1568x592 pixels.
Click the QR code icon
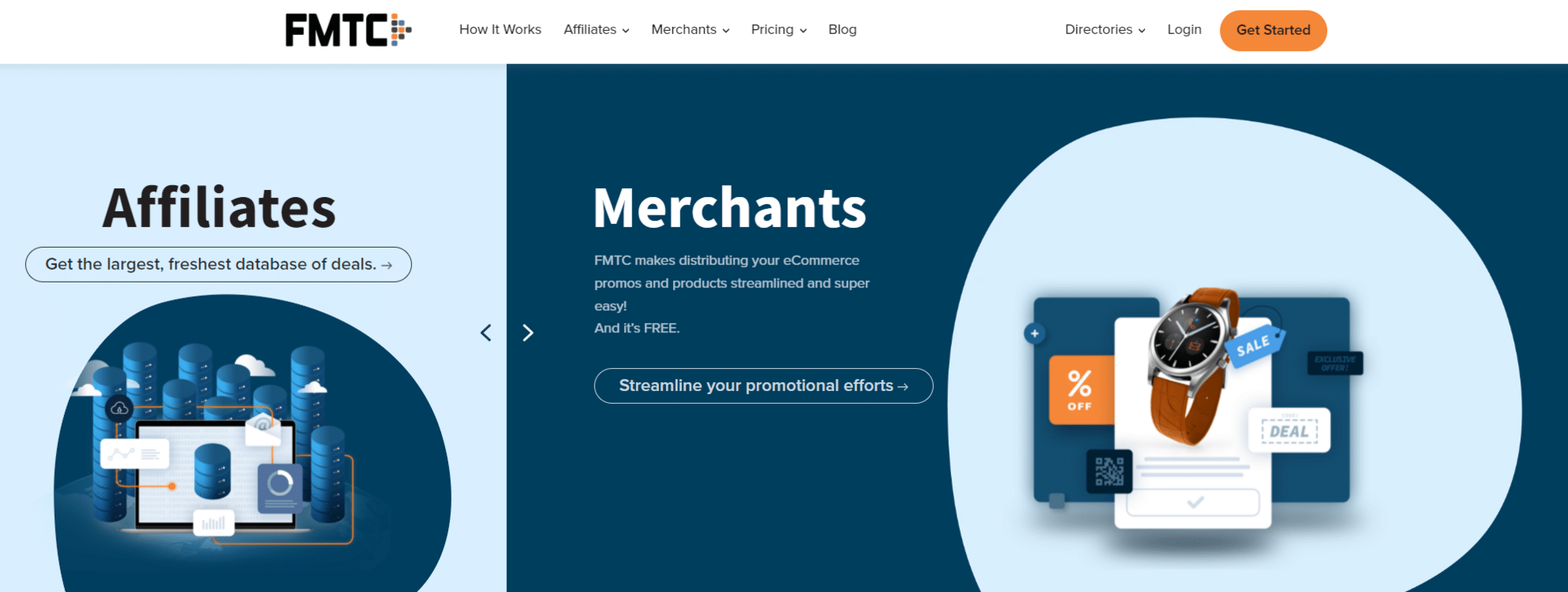(1109, 471)
